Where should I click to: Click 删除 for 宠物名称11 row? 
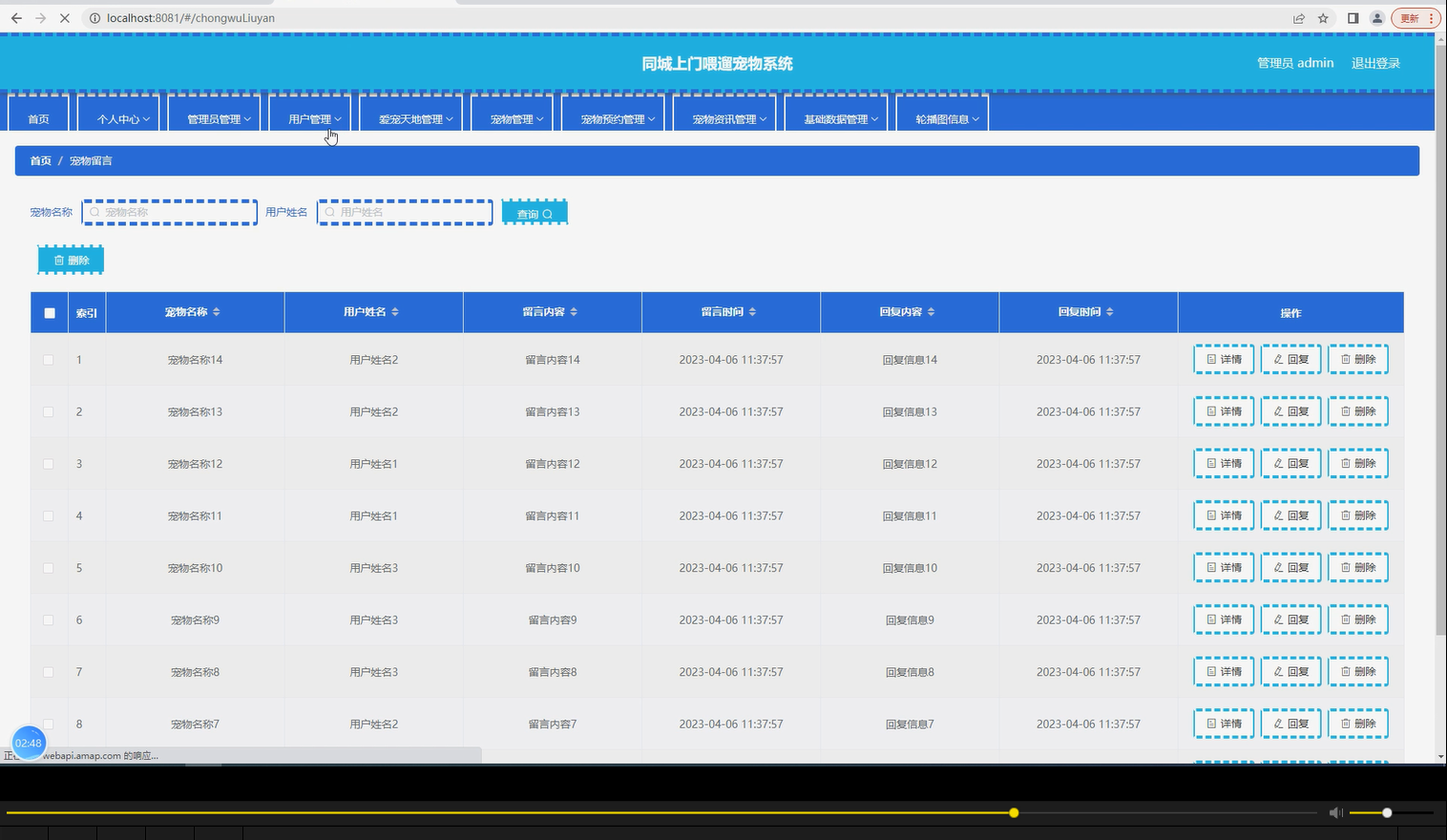(1358, 515)
